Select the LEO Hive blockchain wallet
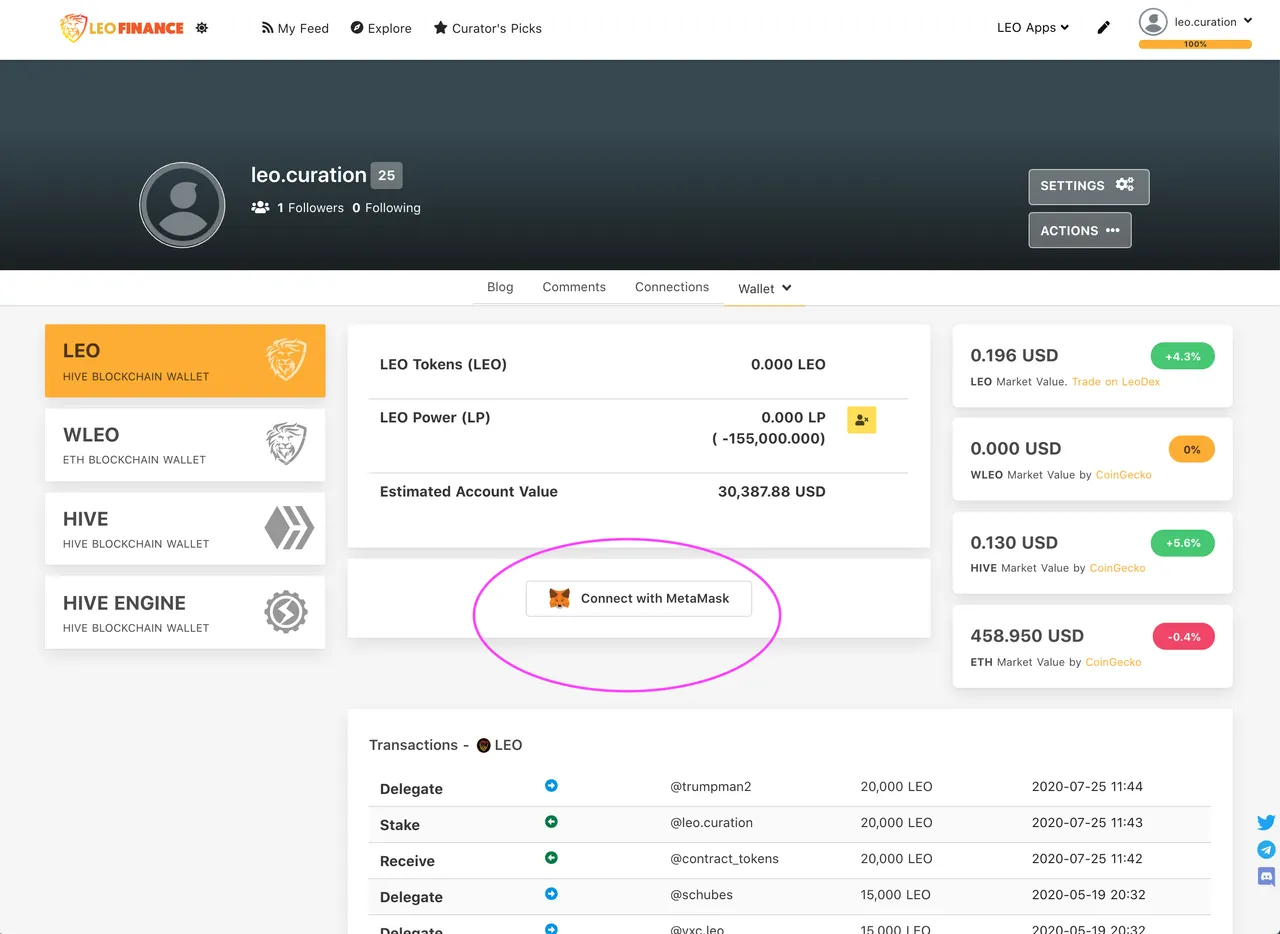The width and height of the screenshot is (1280, 934). point(185,361)
